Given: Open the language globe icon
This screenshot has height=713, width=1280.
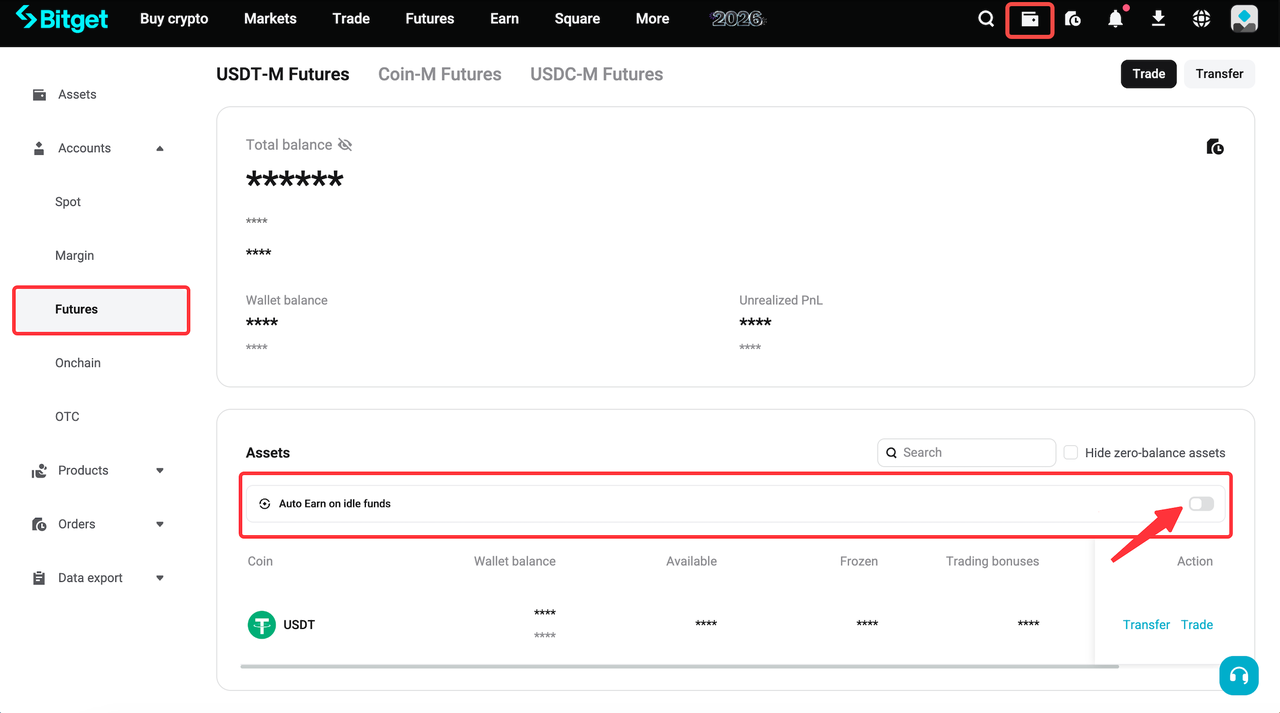Looking at the screenshot, I should point(1201,19).
